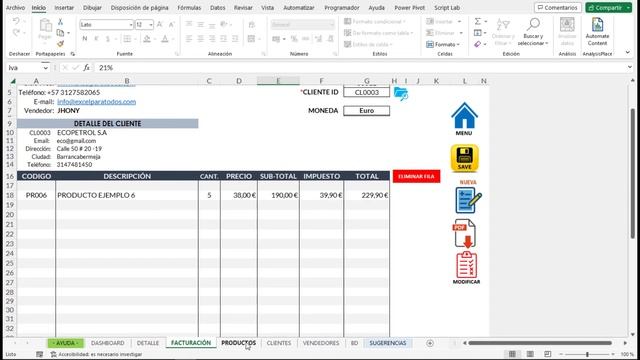
Task: Open the SUGERENCIAS sheet tab
Action: tap(388, 343)
